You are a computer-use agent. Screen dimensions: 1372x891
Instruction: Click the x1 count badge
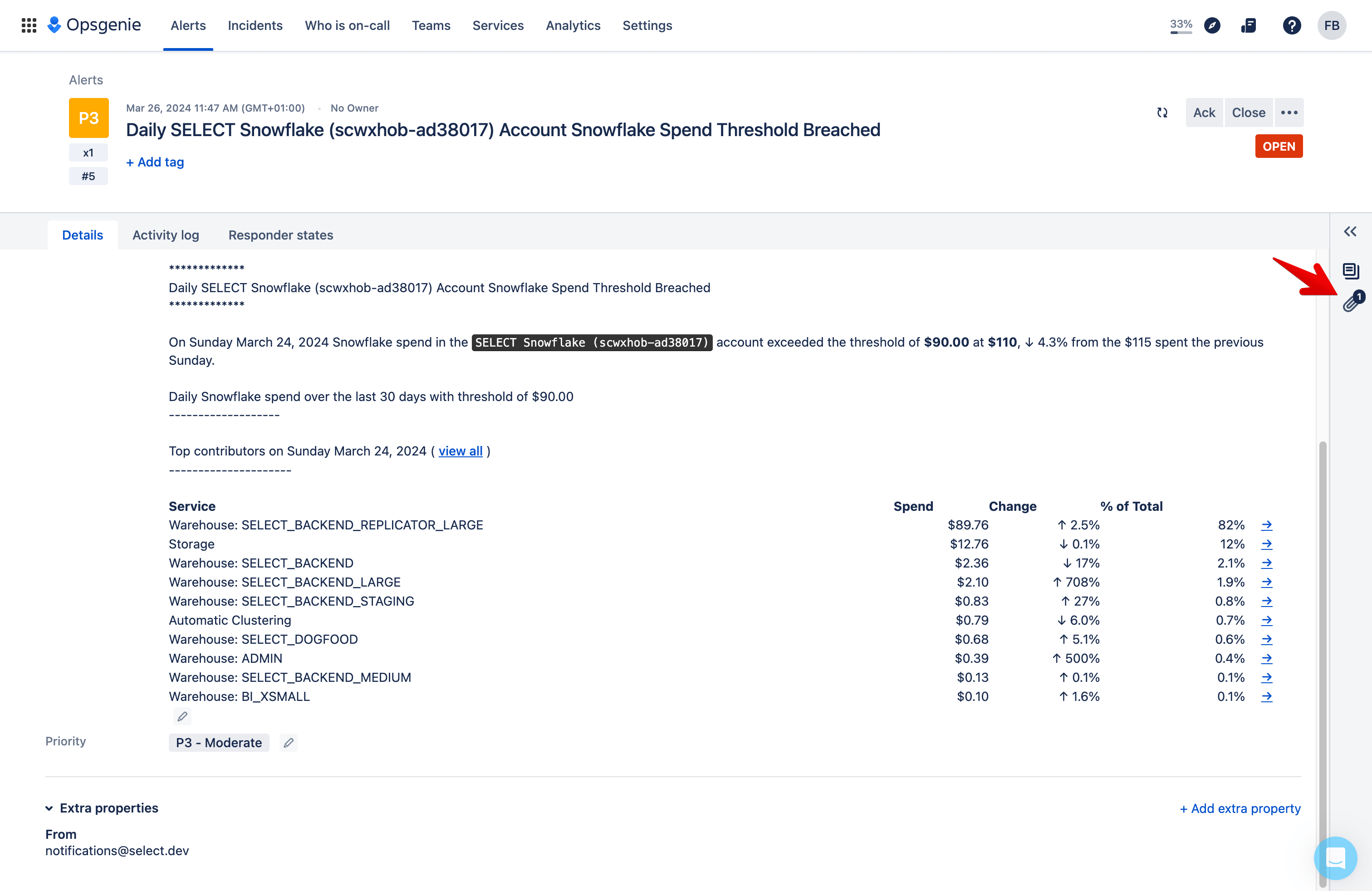tap(88, 153)
